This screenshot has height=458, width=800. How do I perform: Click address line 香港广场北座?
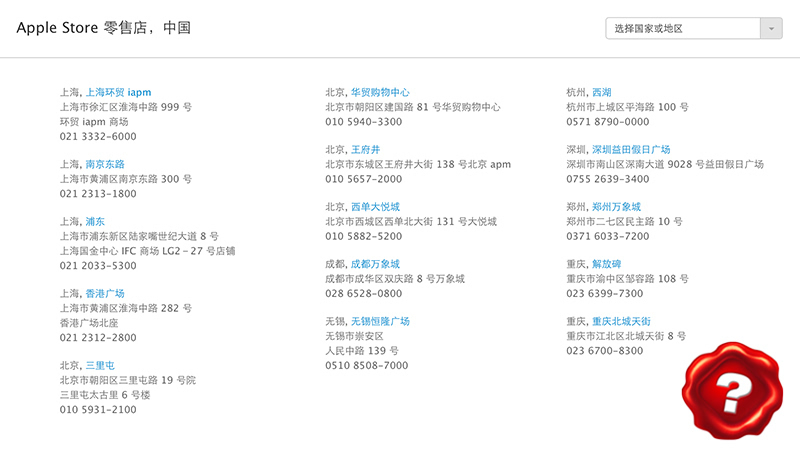(89, 323)
